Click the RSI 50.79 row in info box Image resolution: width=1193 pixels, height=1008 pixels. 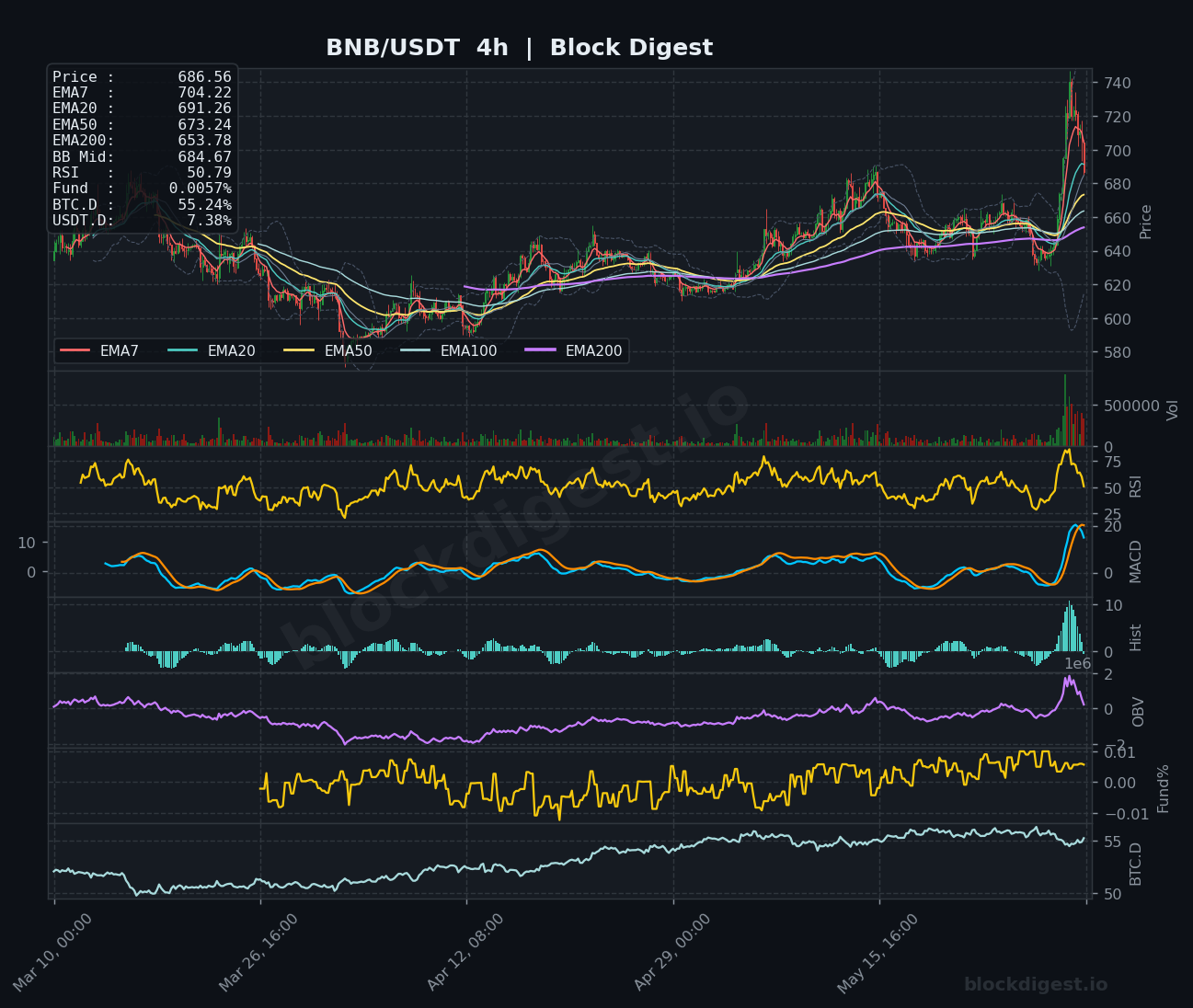pyautogui.click(x=142, y=173)
